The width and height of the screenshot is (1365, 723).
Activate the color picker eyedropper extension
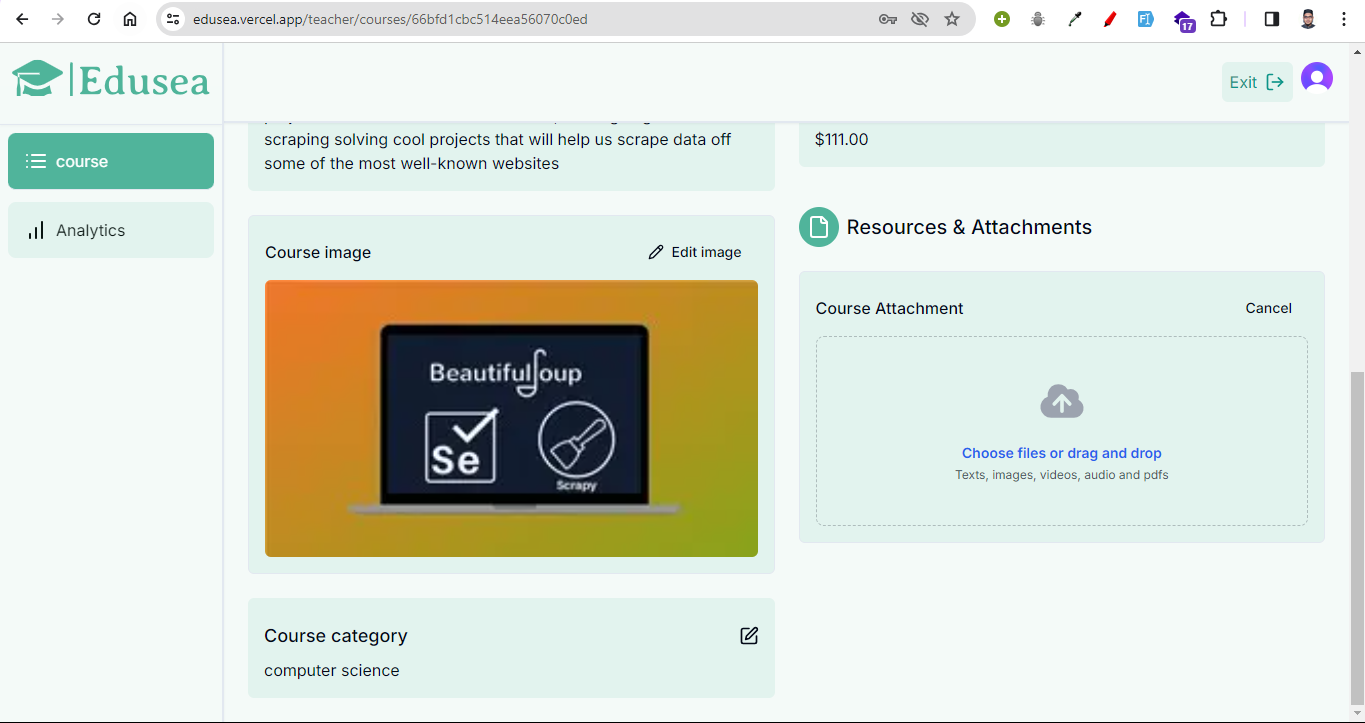tap(1075, 19)
